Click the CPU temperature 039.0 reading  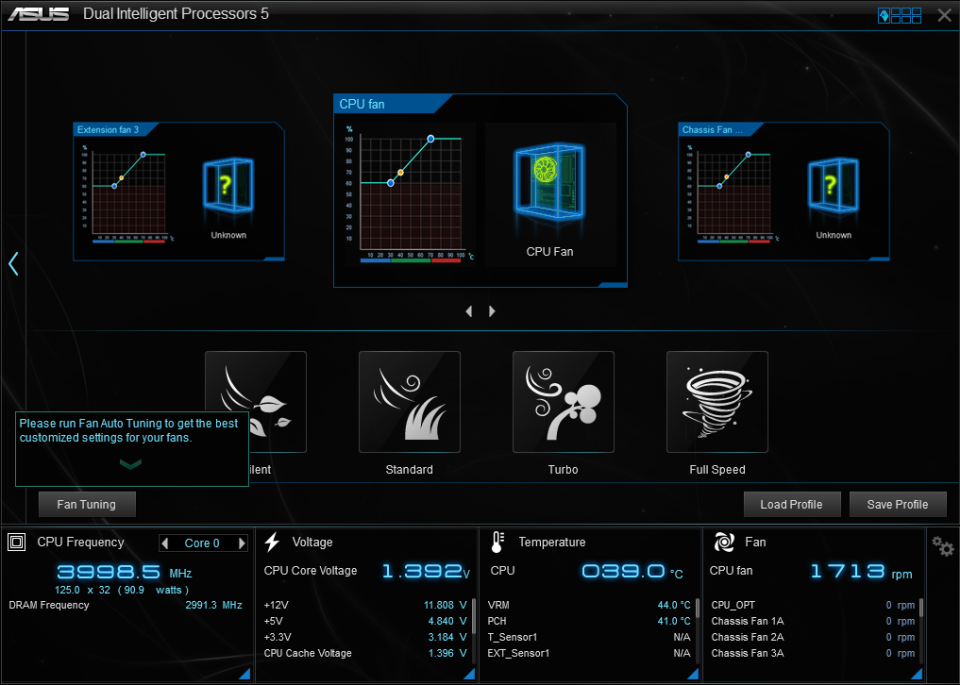click(632, 571)
